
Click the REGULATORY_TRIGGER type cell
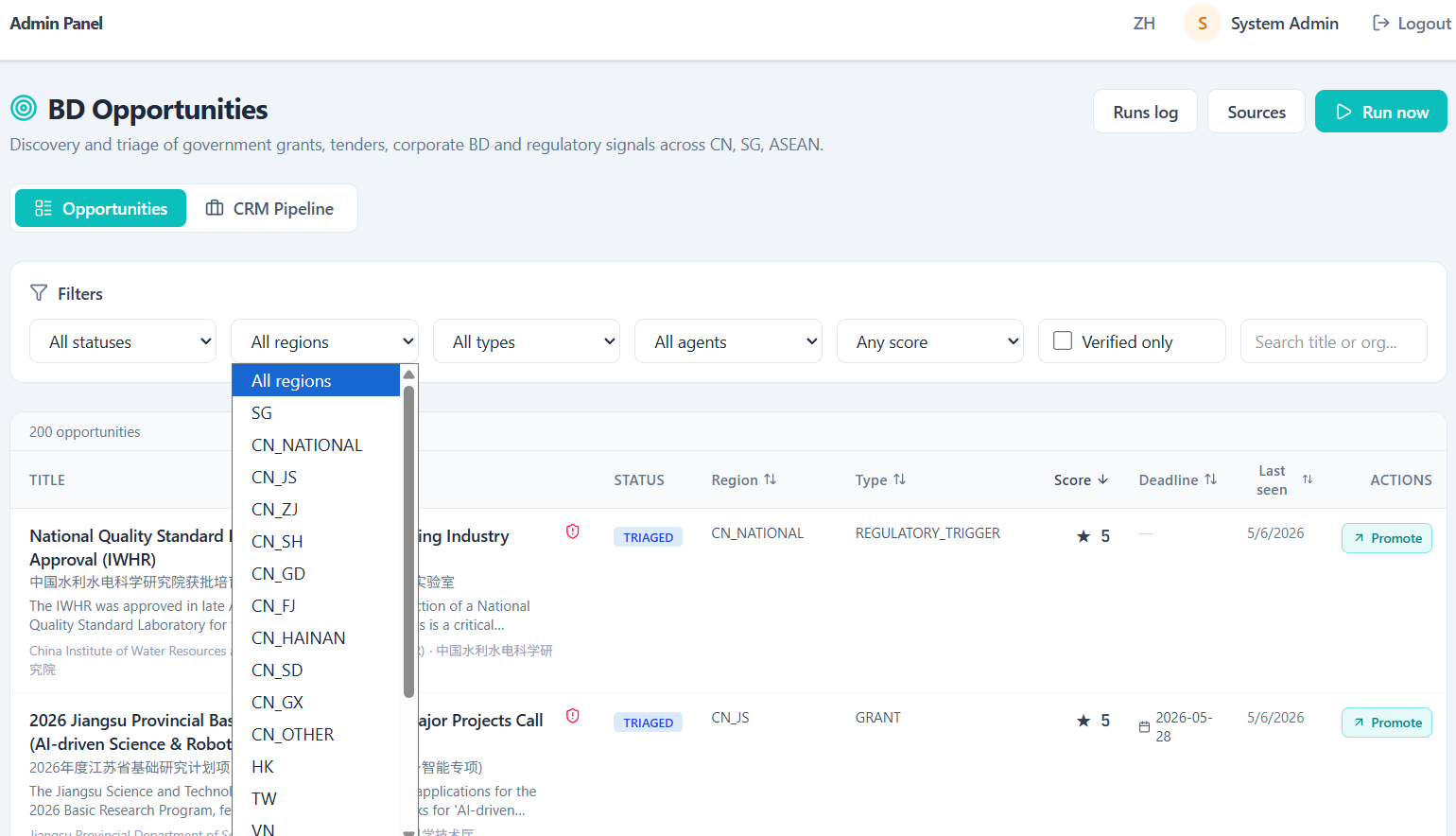click(x=927, y=533)
